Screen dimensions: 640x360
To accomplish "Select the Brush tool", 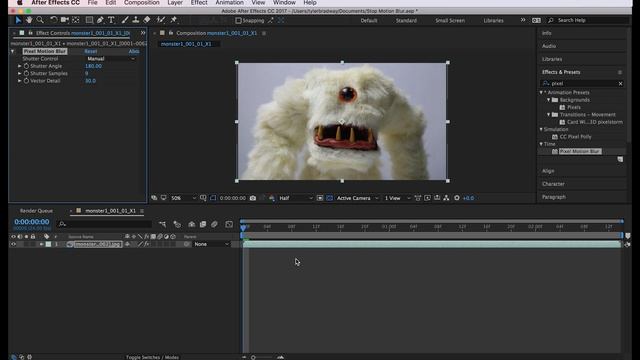I will point(124,20).
